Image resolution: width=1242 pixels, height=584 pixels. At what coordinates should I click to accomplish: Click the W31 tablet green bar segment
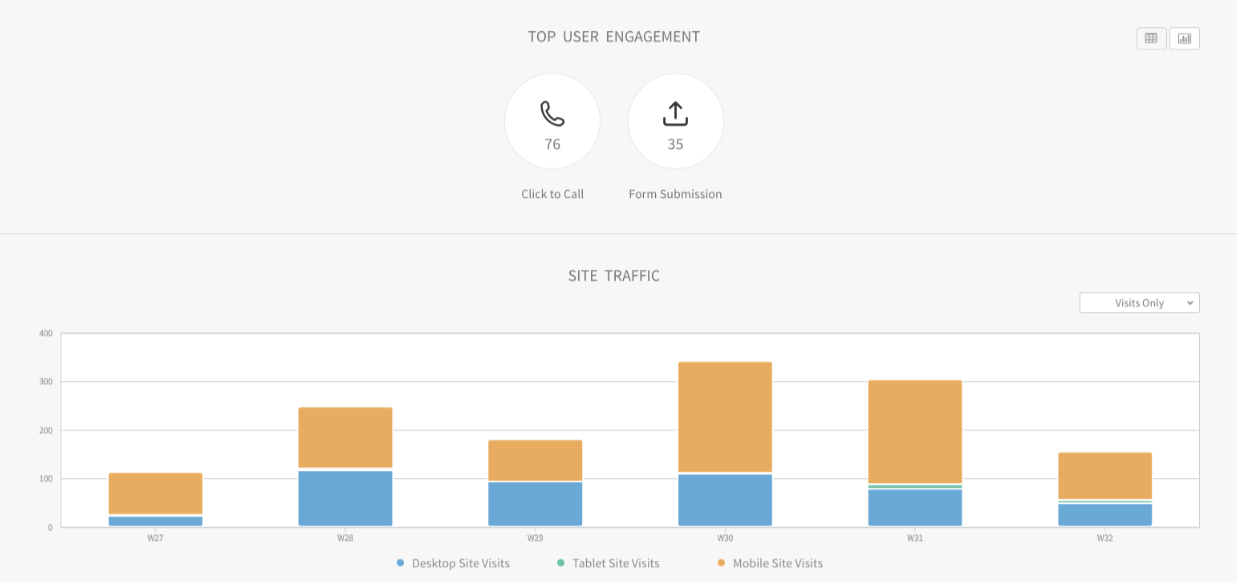click(x=915, y=486)
